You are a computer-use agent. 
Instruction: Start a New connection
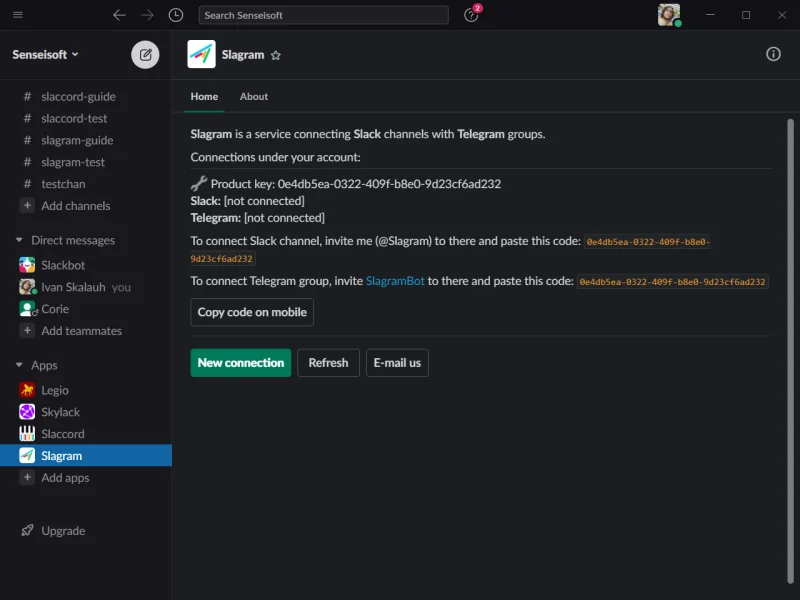[241, 363]
